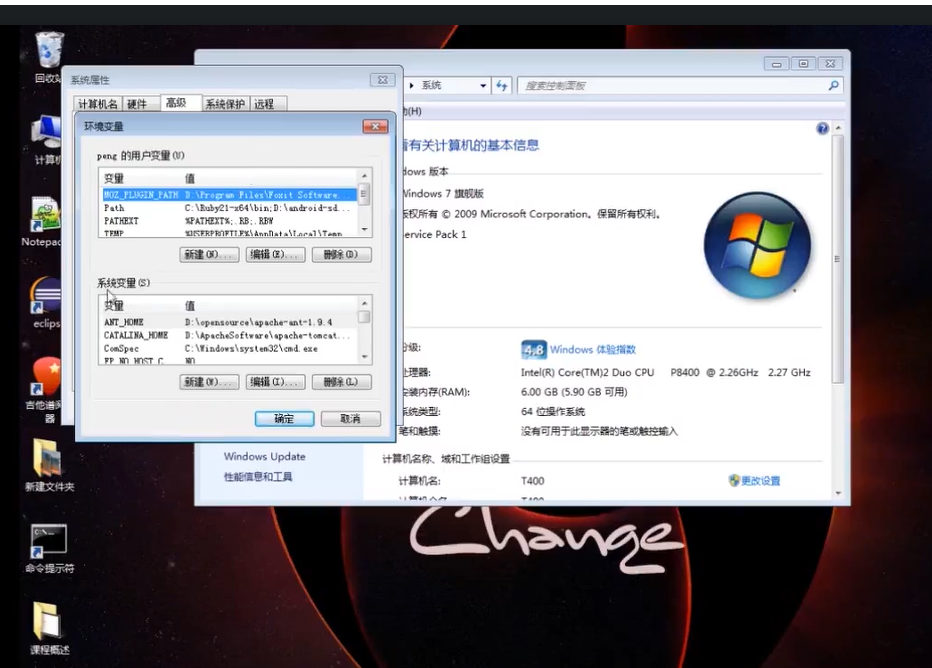
Task: Open the Windows 体验指数 link
Action: tap(593, 349)
